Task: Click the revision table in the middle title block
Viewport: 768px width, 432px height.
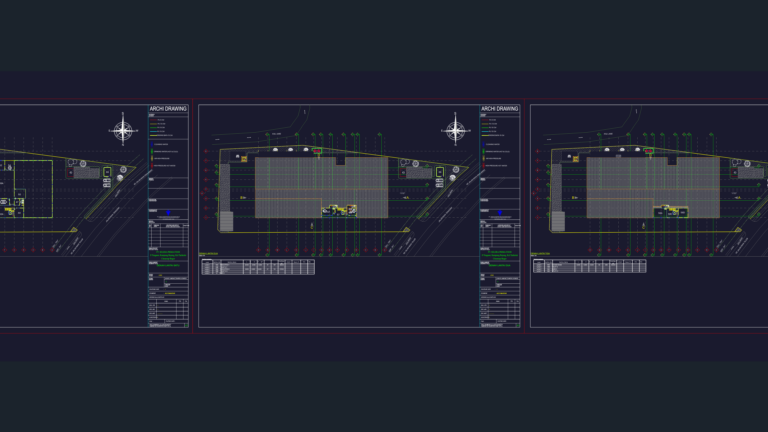Action: click(x=500, y=235)
